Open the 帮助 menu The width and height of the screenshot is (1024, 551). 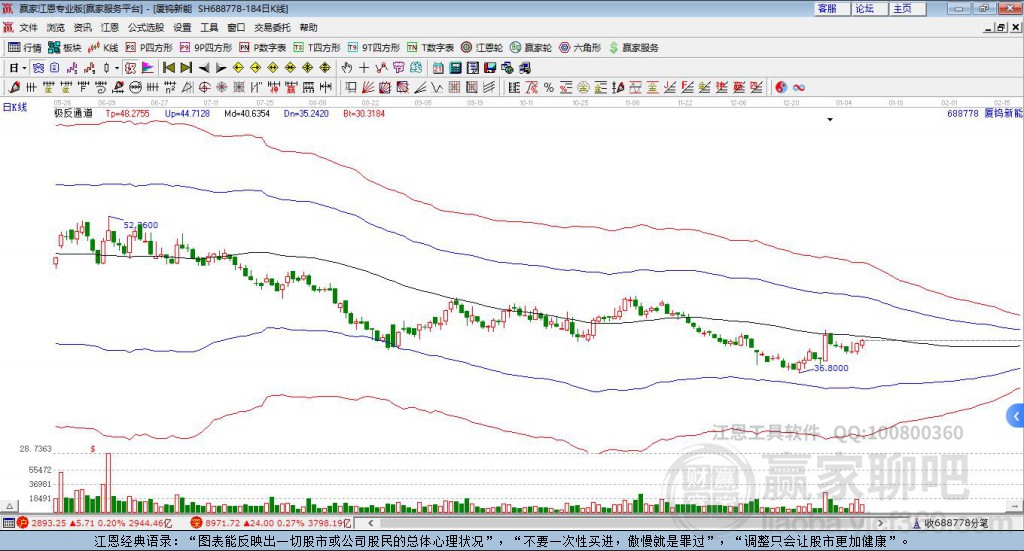(x=308, y=27)
